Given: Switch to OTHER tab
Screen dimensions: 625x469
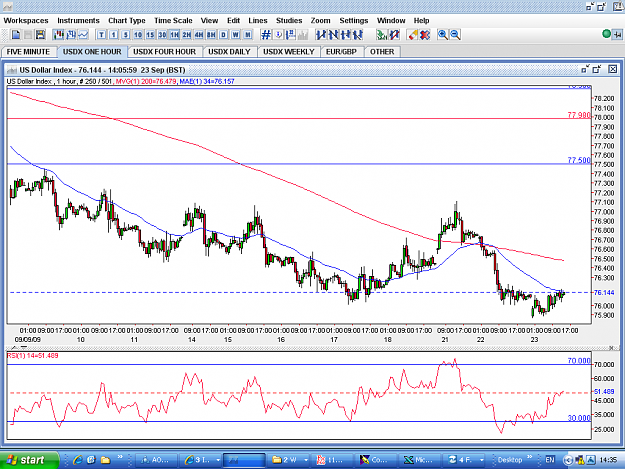Looking at the screenshot, I should click(x=382, y=52).
